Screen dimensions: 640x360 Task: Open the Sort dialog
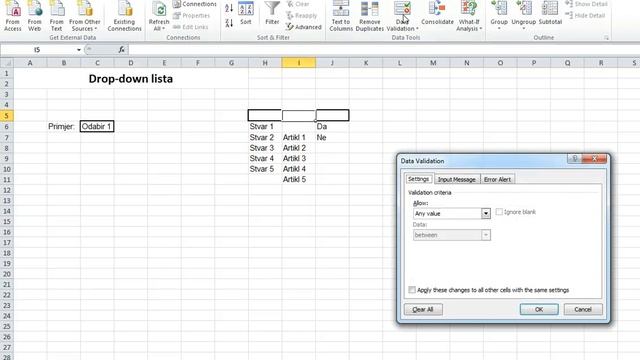246,14
